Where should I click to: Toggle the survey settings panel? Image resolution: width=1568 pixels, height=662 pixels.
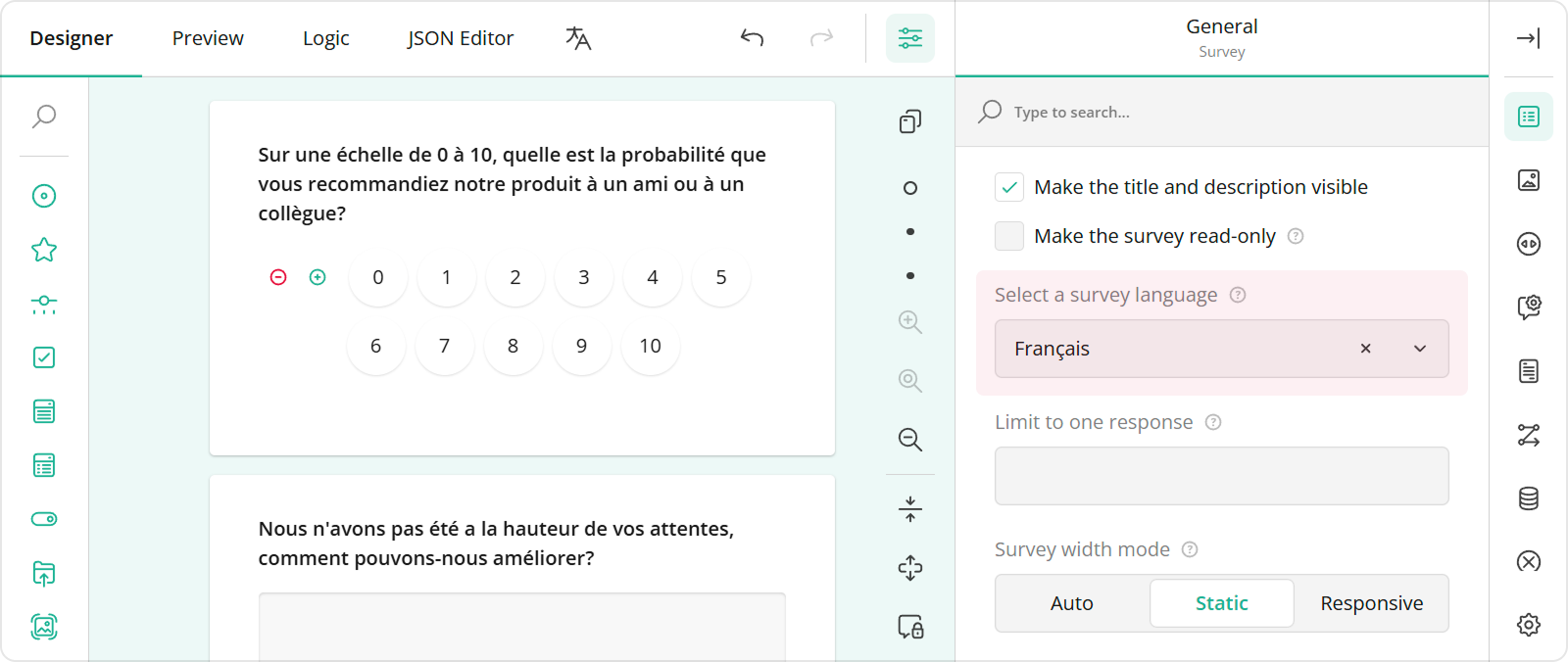click(910, 38)
